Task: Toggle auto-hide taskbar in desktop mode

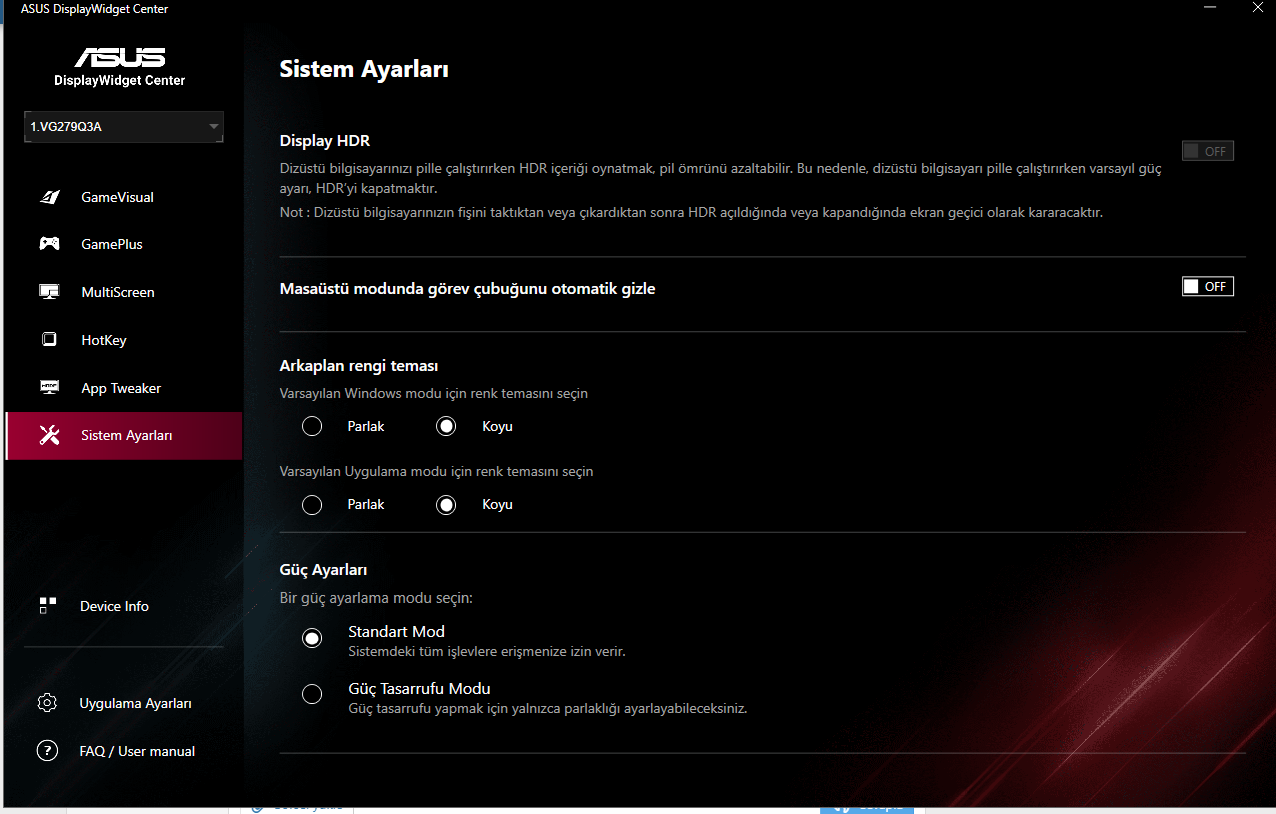Action: point(1207,287)
